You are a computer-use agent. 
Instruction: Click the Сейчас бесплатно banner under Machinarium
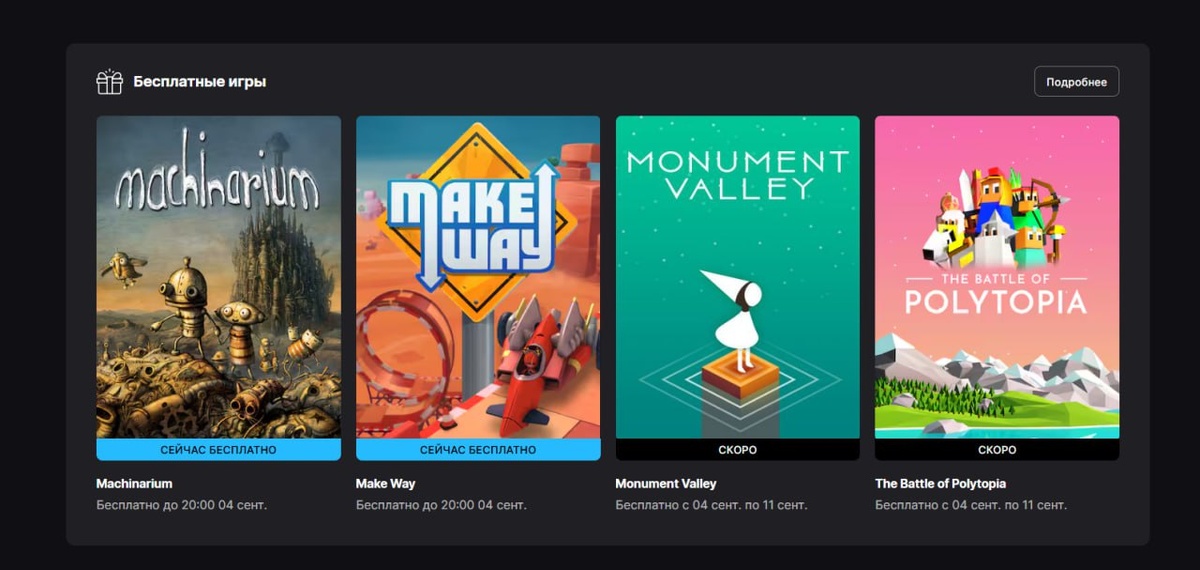click(219, 450)
